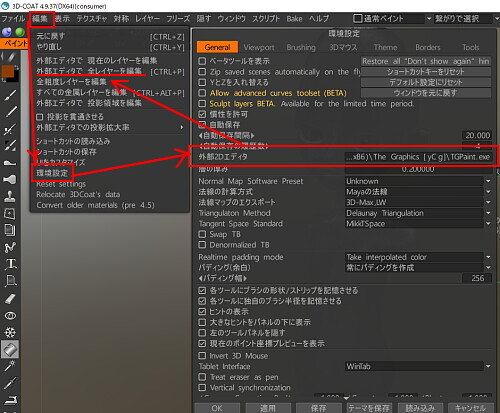Screen dimensions: 500x413
Task: Open Triangulation Method dropdown
Action: [x=418, y=213]
